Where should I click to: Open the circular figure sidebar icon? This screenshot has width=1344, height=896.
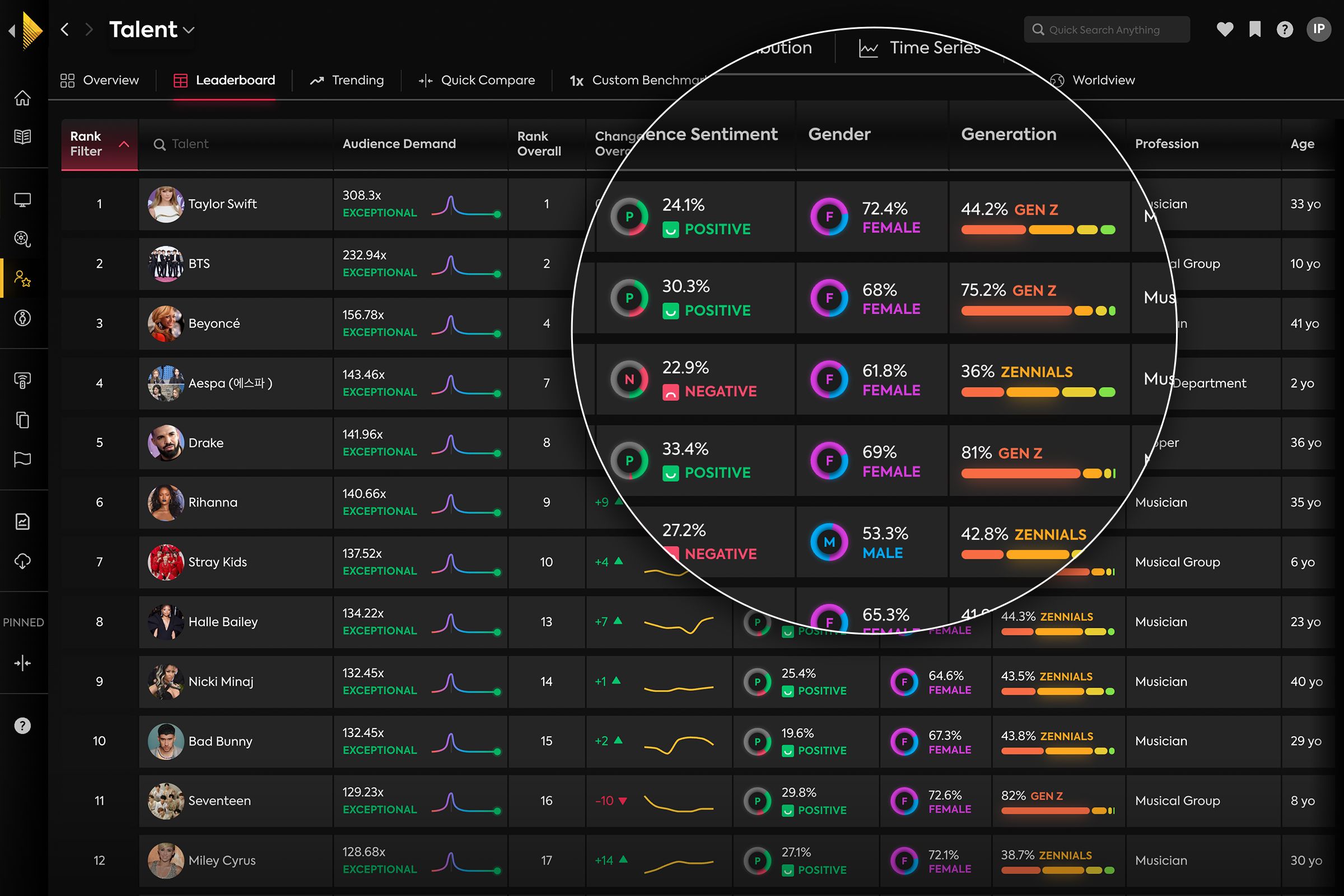22,318
